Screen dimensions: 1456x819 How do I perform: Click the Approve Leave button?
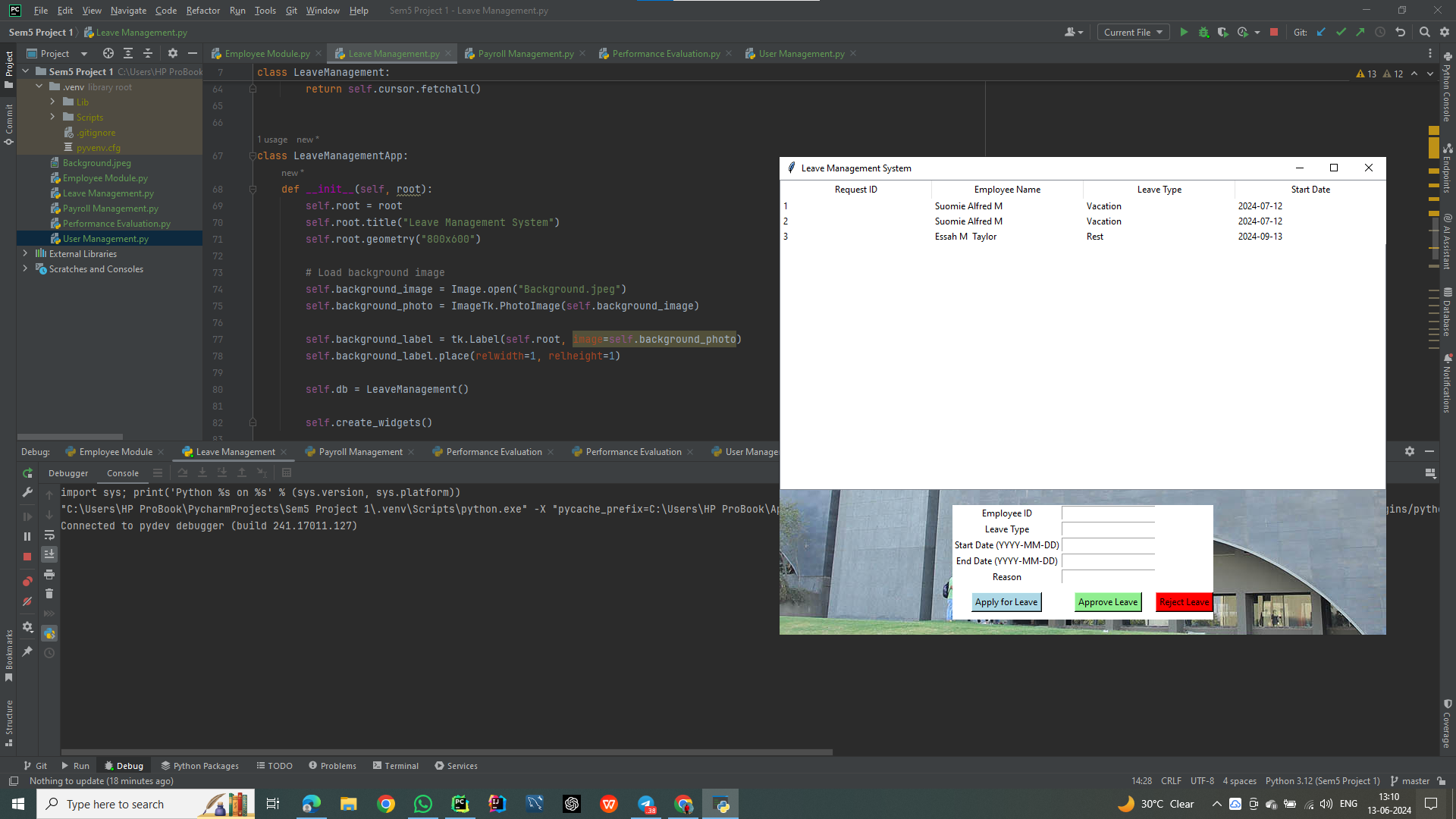tap(1107, 602)
